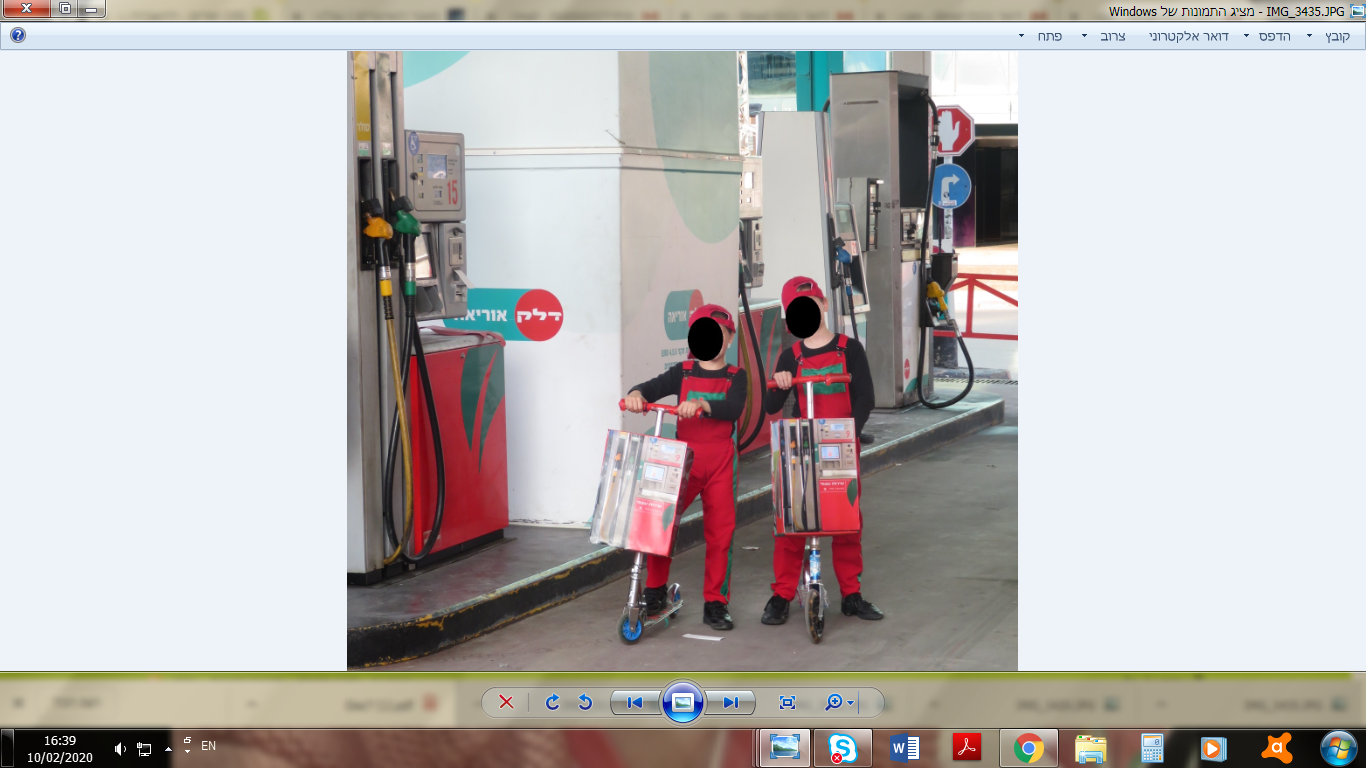The width and height of the screenshot is (1366, 768).
Task: Switch to Skype on the taskbar
Action: [842, 748]
